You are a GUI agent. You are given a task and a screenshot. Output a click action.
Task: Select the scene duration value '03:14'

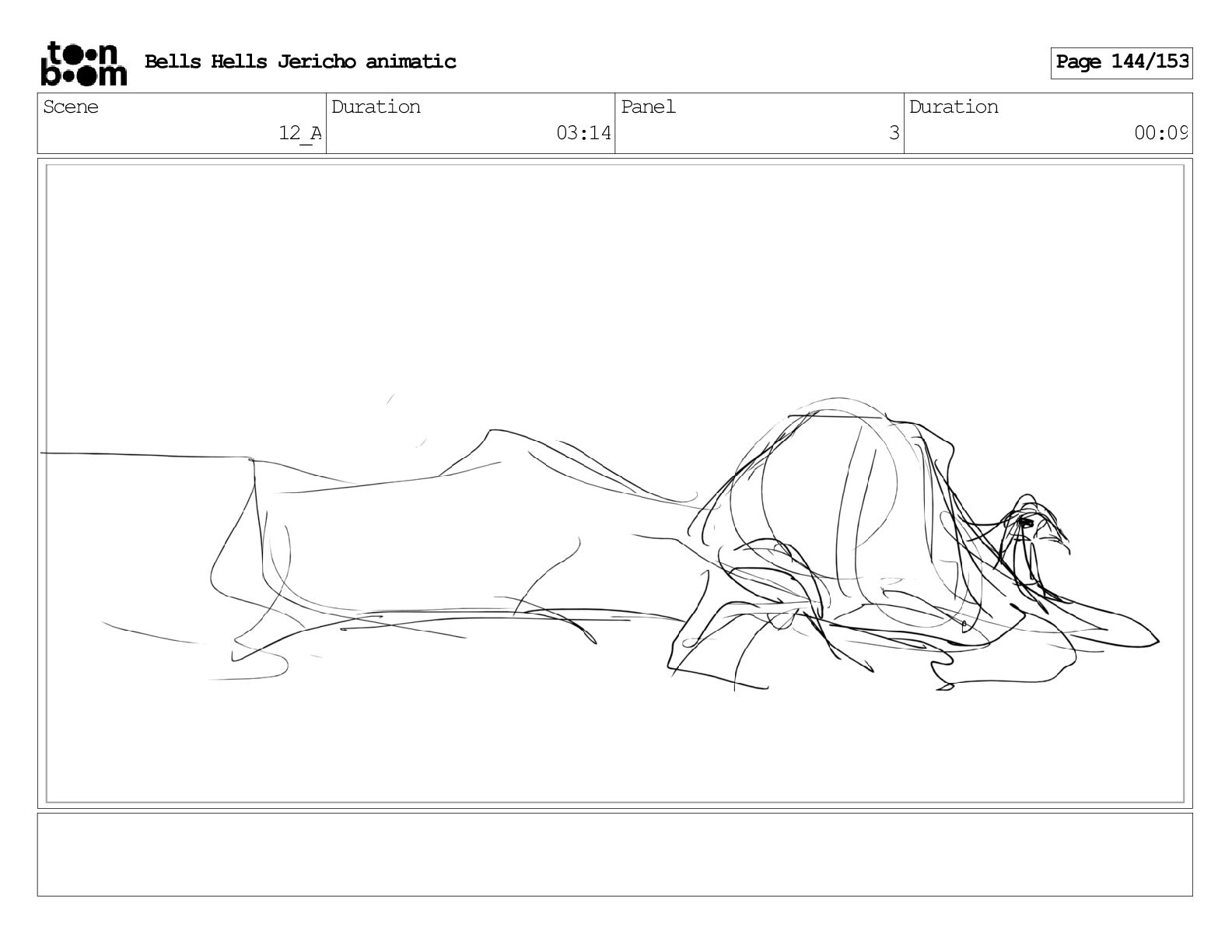(x=583, y=134)
